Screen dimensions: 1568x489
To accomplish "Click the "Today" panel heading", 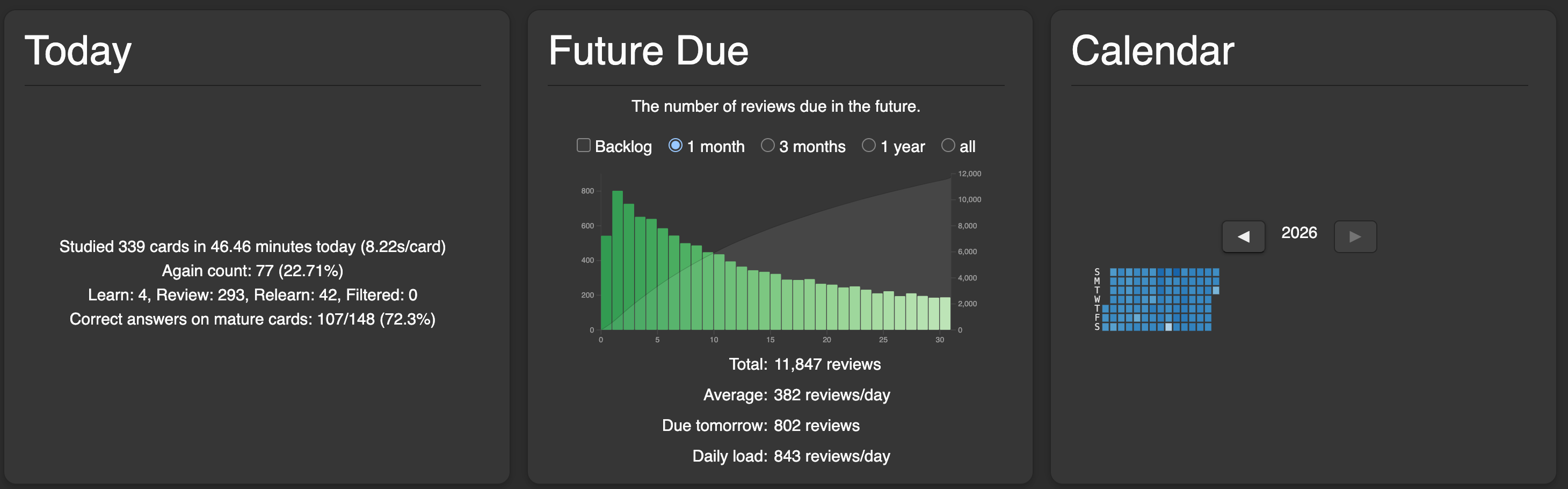I will coord(78,51).
